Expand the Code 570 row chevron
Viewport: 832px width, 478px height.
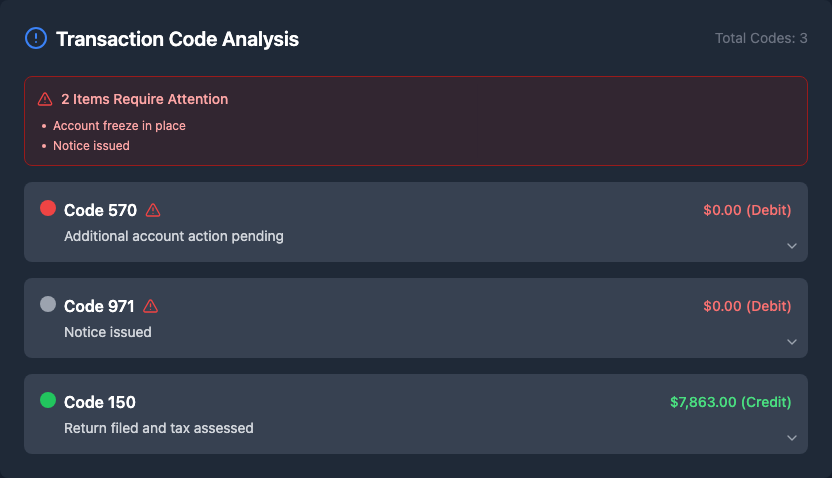(x=791, y=246)
